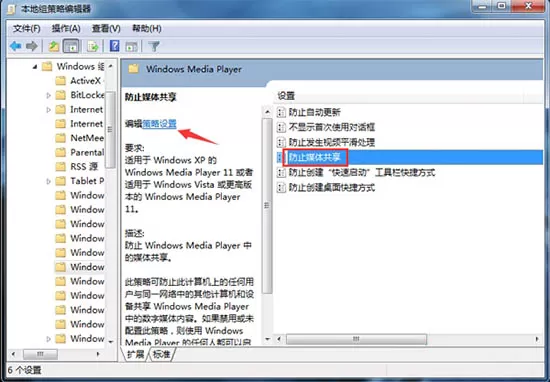Click tree pane scroll up arrow
The width and height of the screenshot is (550, 382).
[111, 66]
